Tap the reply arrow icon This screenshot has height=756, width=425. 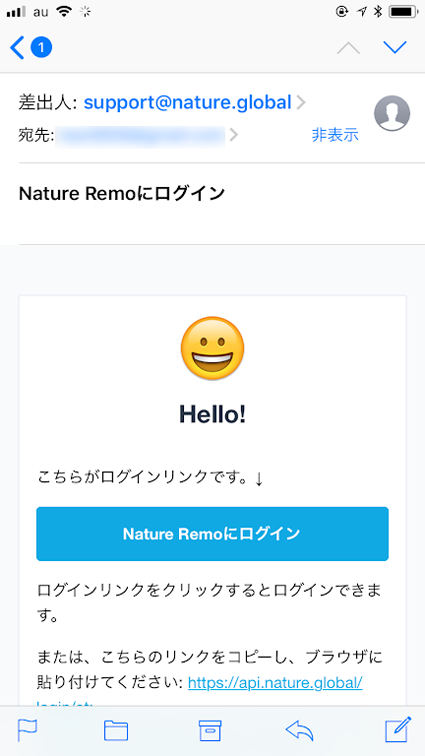[300, 730]
